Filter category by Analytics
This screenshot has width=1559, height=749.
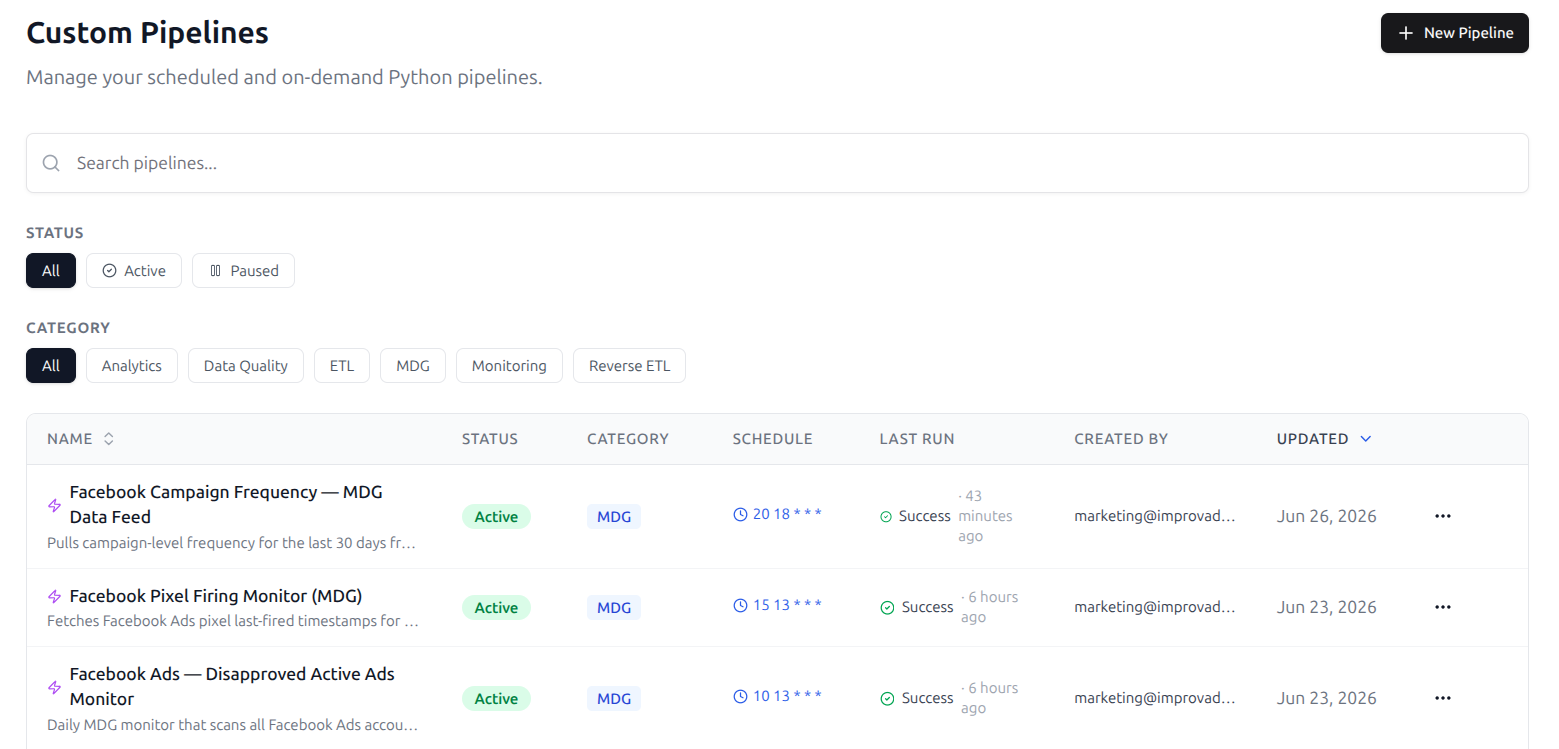point(132,366)
